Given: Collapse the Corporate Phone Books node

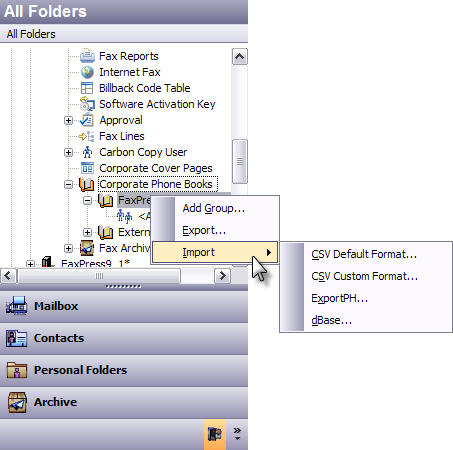Looking at the screenshot, I should pyautogui.click(x=68, y=184).
